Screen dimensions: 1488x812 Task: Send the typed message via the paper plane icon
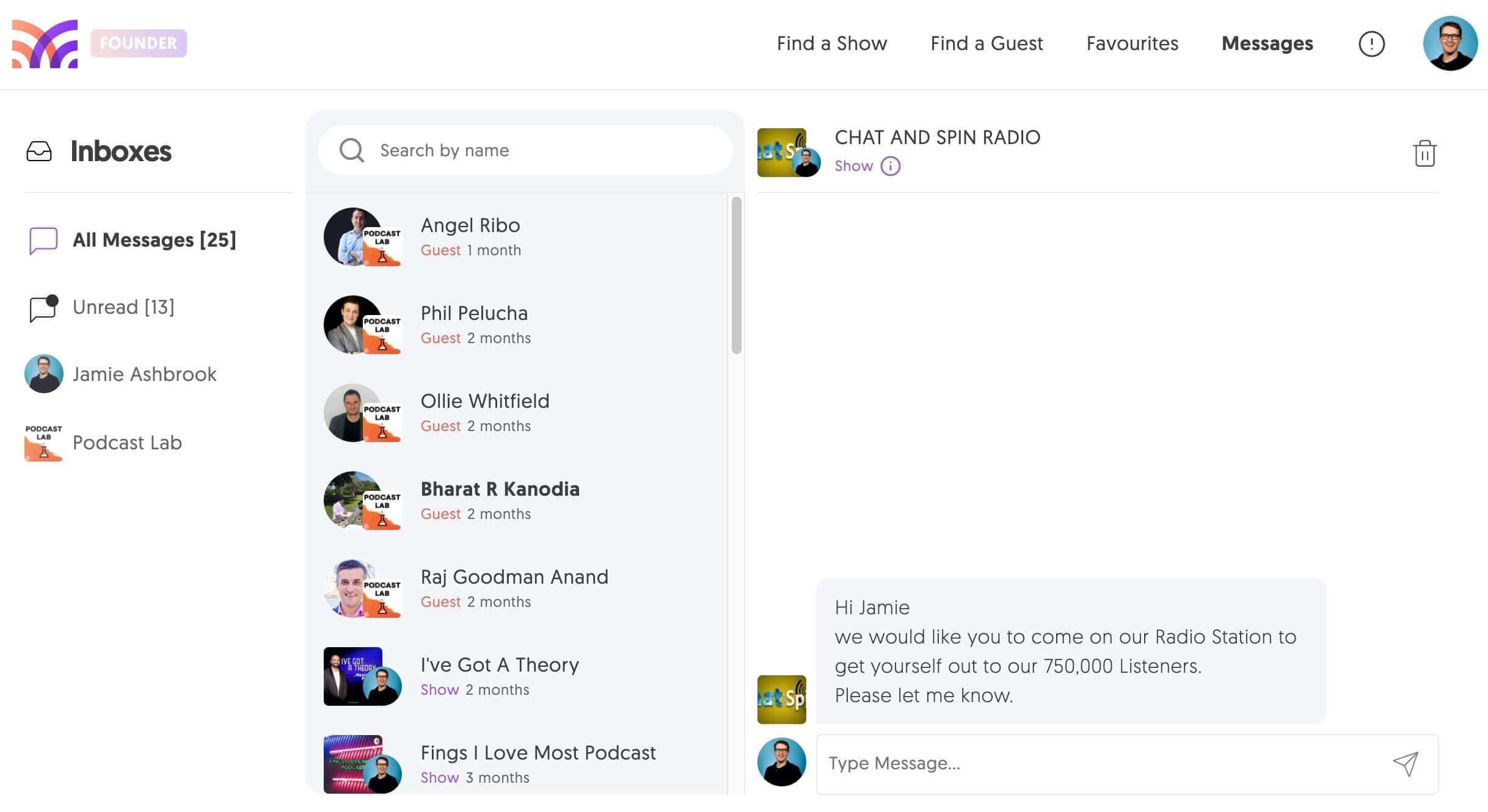coord(1406,763)
